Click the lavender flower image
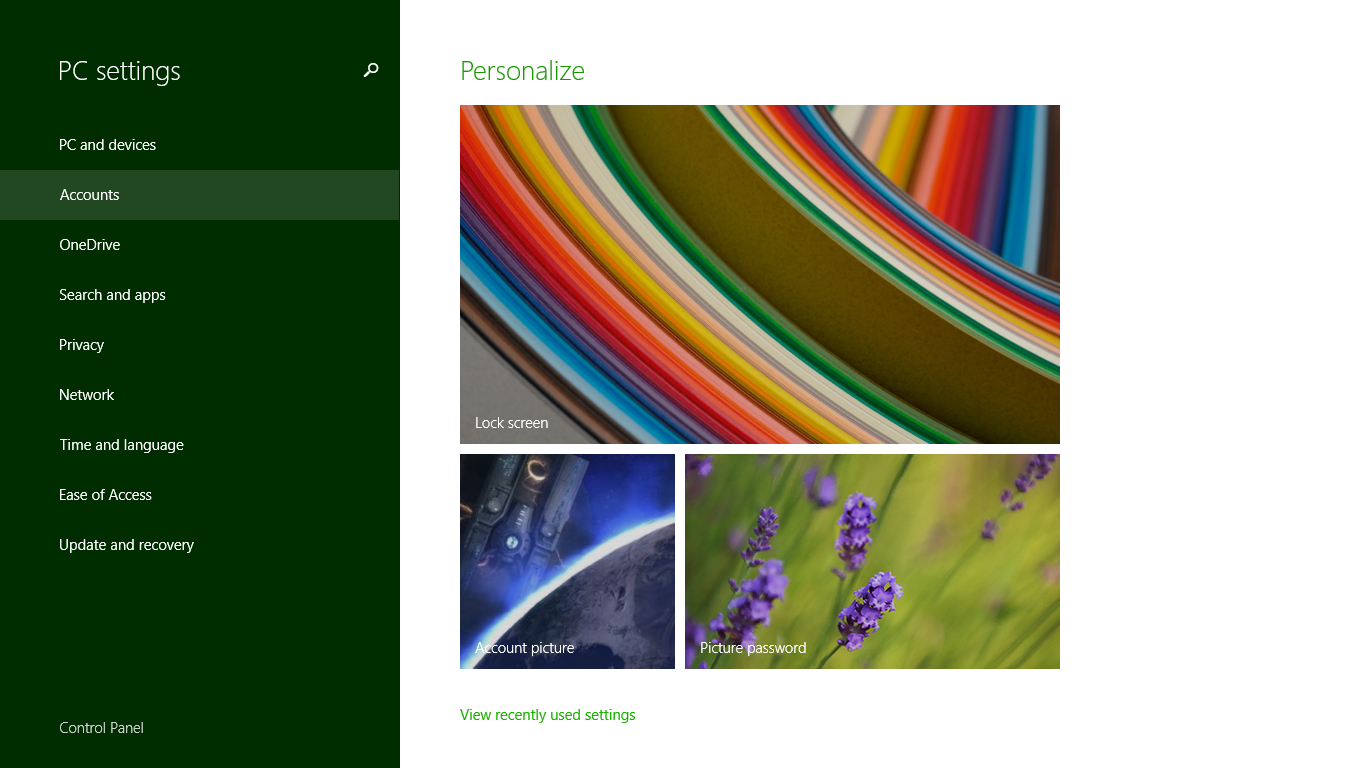The image size is (1360, 768). click(x=872, y=561)
